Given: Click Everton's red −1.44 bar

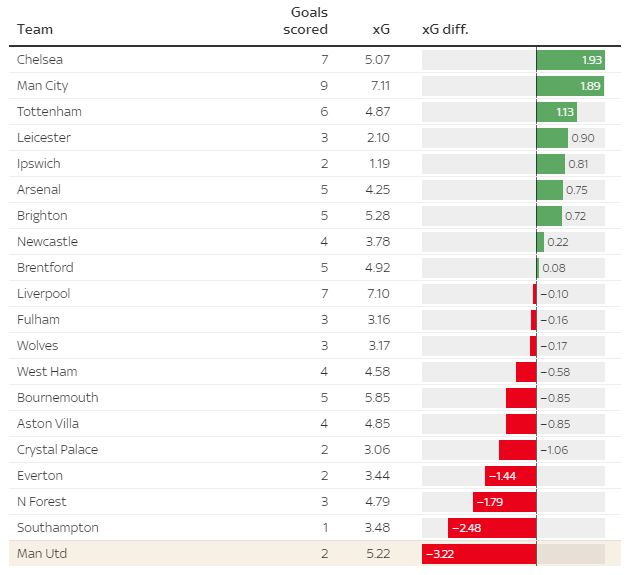Looking at the screenshot, I should 510,476.
